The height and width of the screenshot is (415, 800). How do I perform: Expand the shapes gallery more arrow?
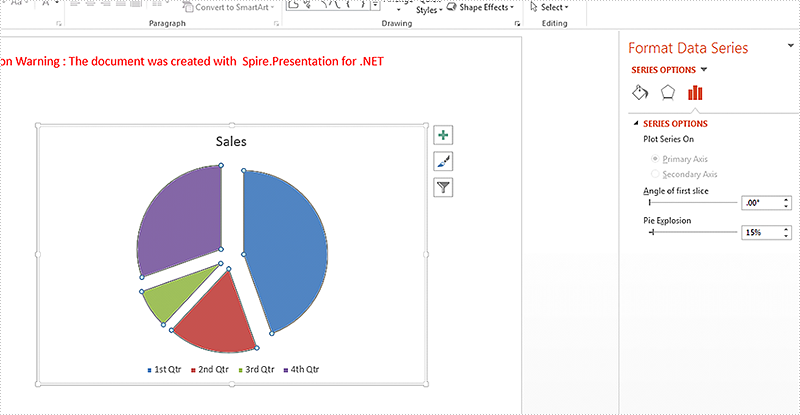click(376, 7)
